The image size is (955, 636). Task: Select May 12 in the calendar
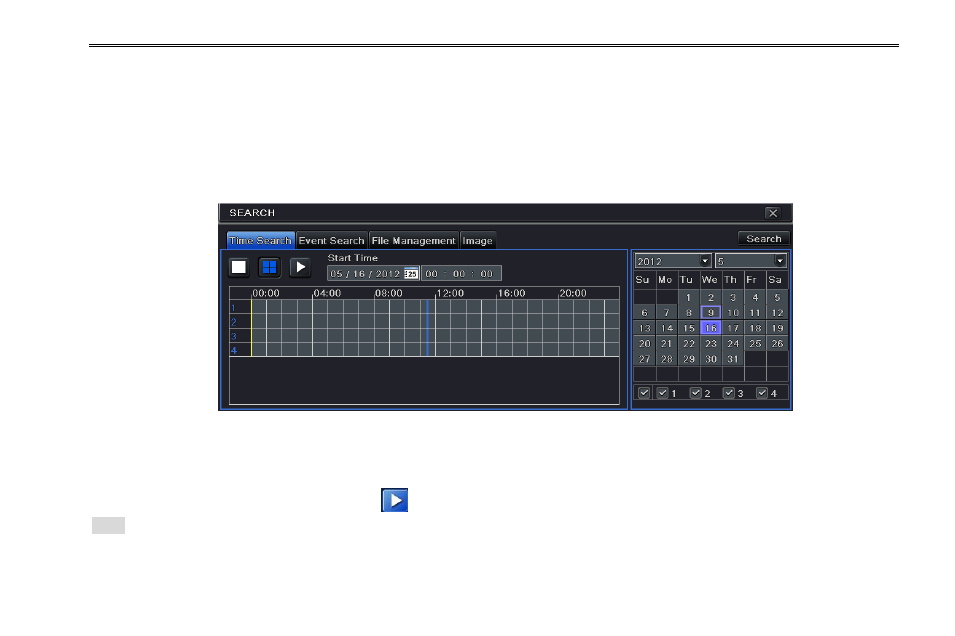coord(777,313)
